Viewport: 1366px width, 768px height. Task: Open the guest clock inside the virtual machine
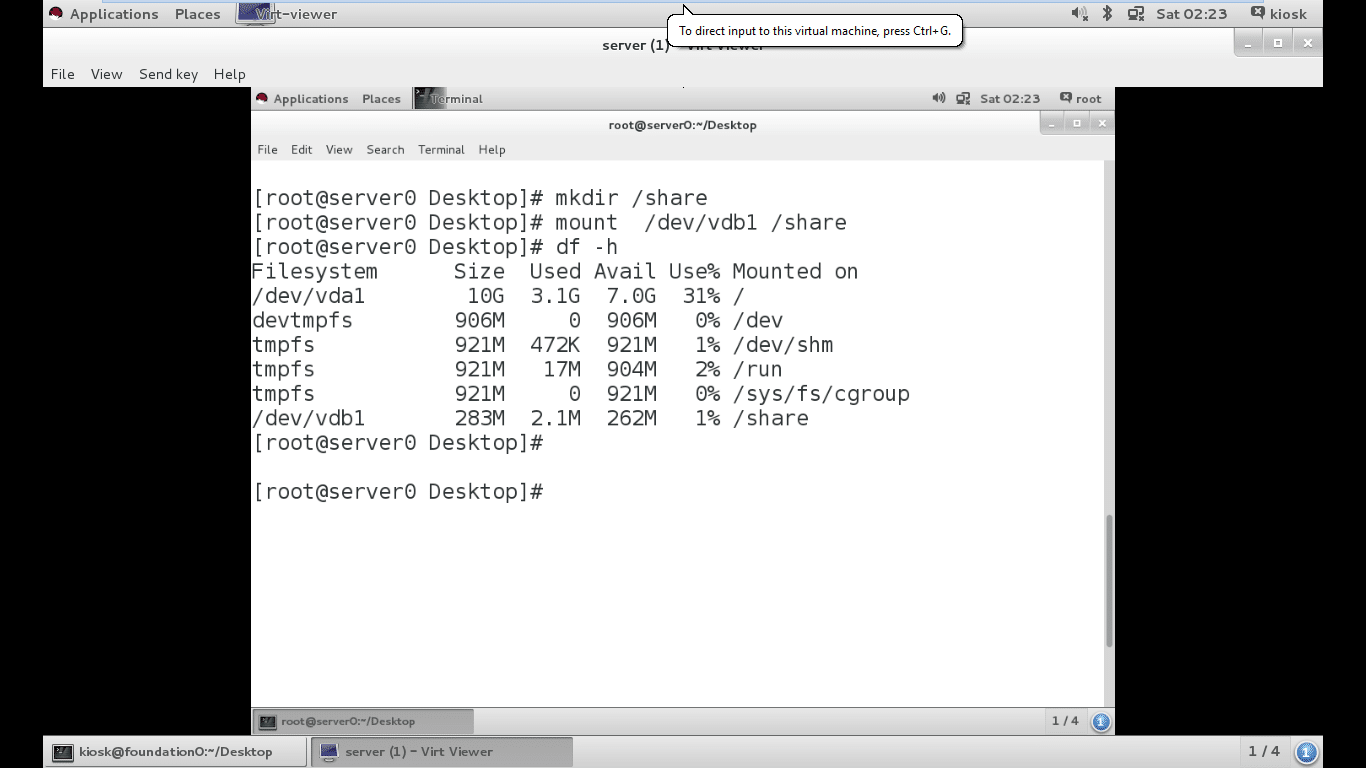(1010, 99)
